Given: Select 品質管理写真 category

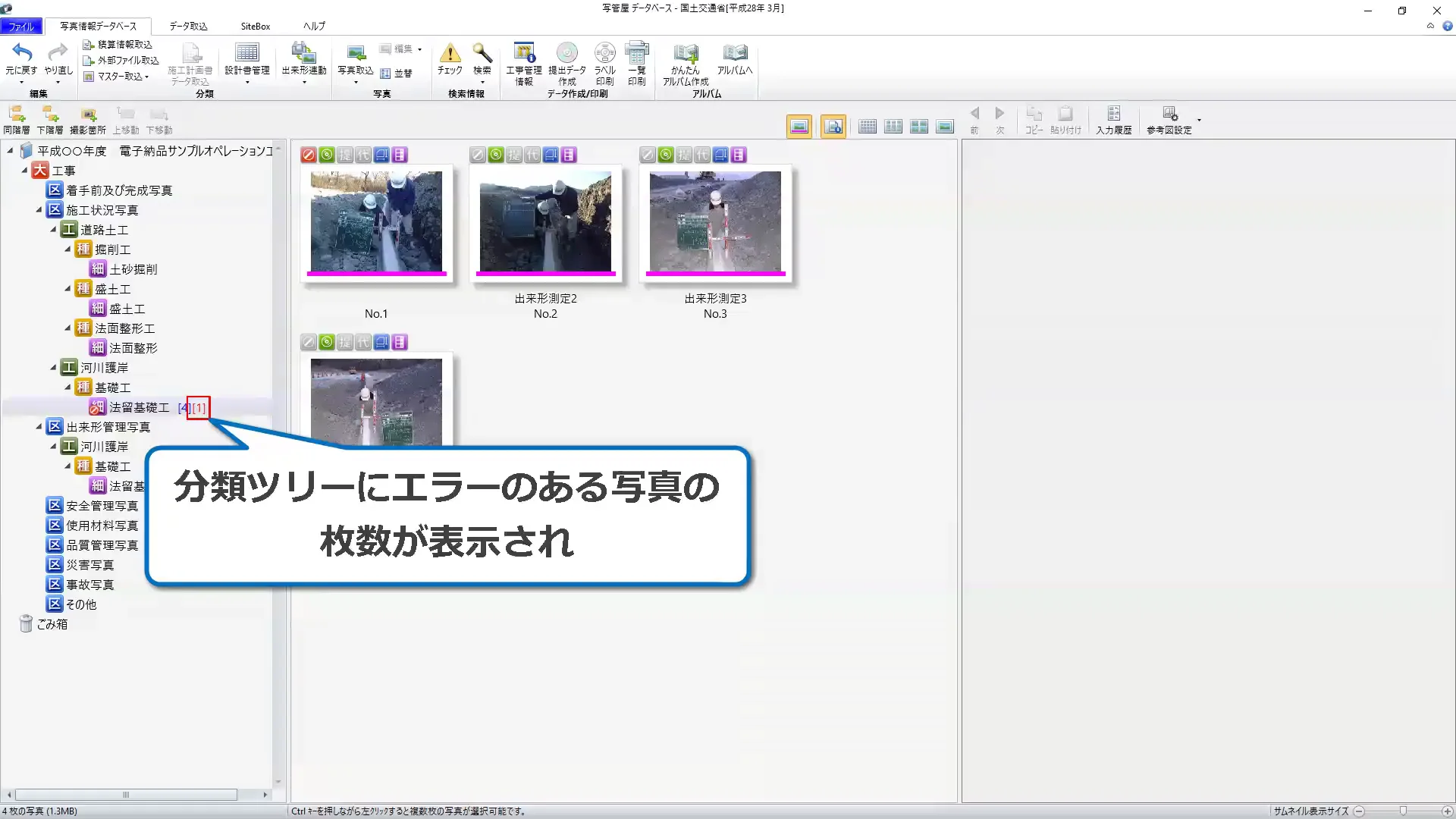Looking at the screenshot, I should point(93,545).
